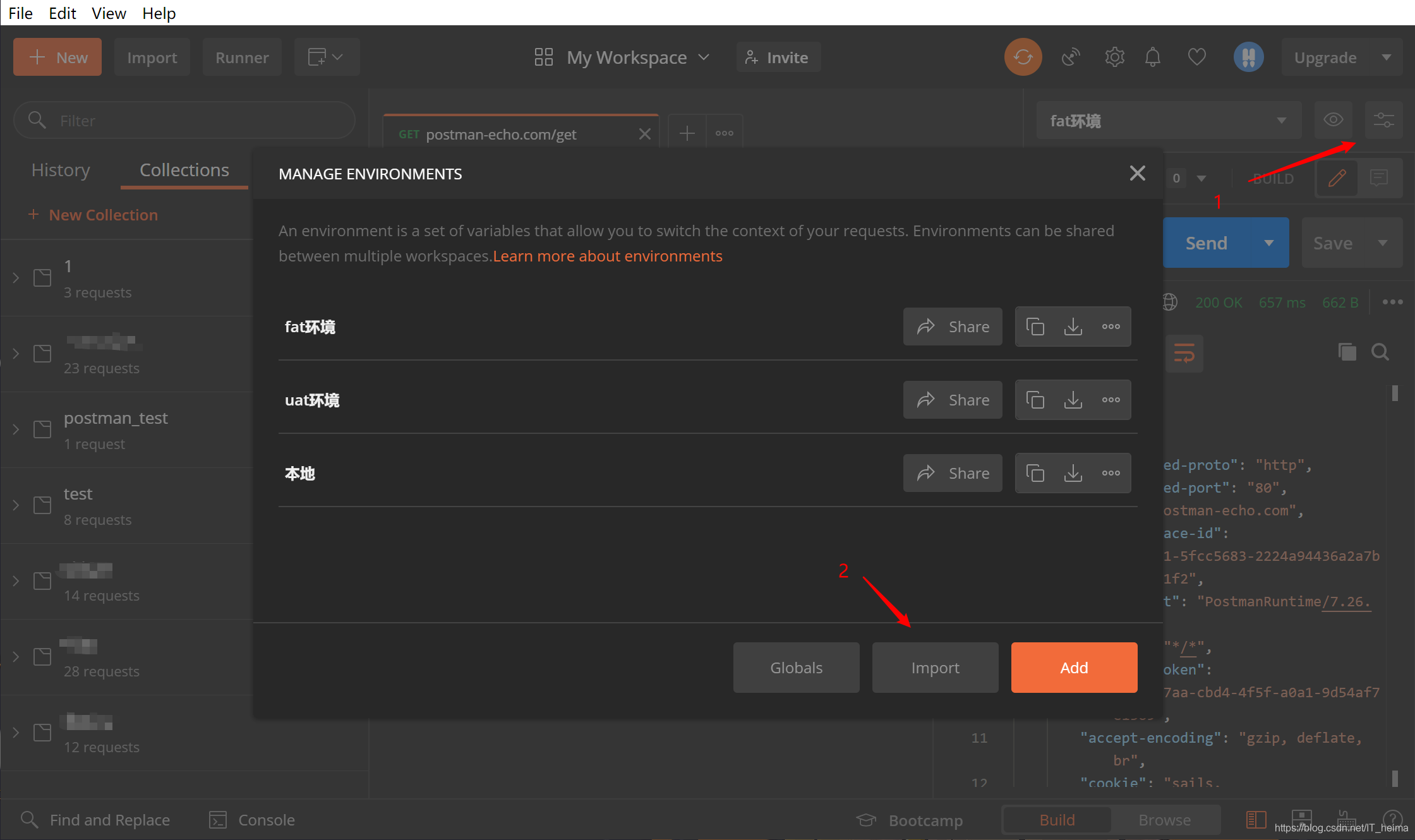The width and height of the screenshot is (1415, 840).
Task: Click the Add environment button
Action: pos(1073,668)
